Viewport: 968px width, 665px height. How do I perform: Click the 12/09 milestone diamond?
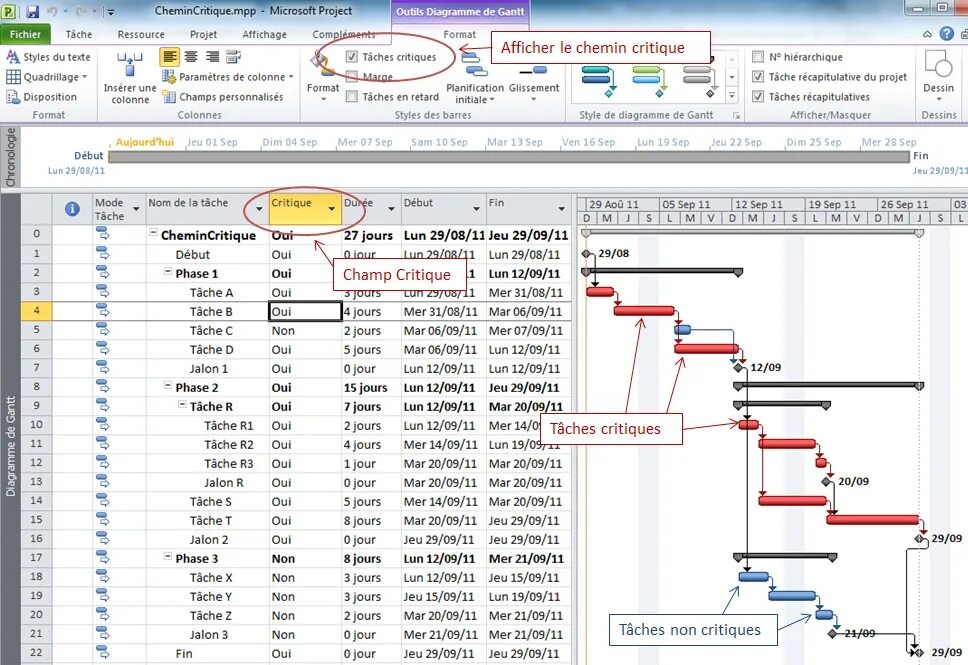(738, 367)
